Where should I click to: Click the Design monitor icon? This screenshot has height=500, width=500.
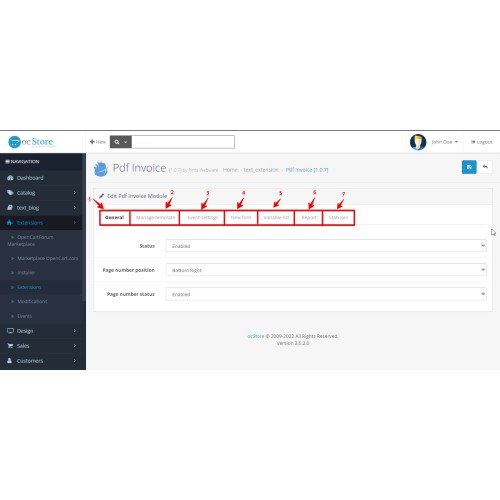10,331
